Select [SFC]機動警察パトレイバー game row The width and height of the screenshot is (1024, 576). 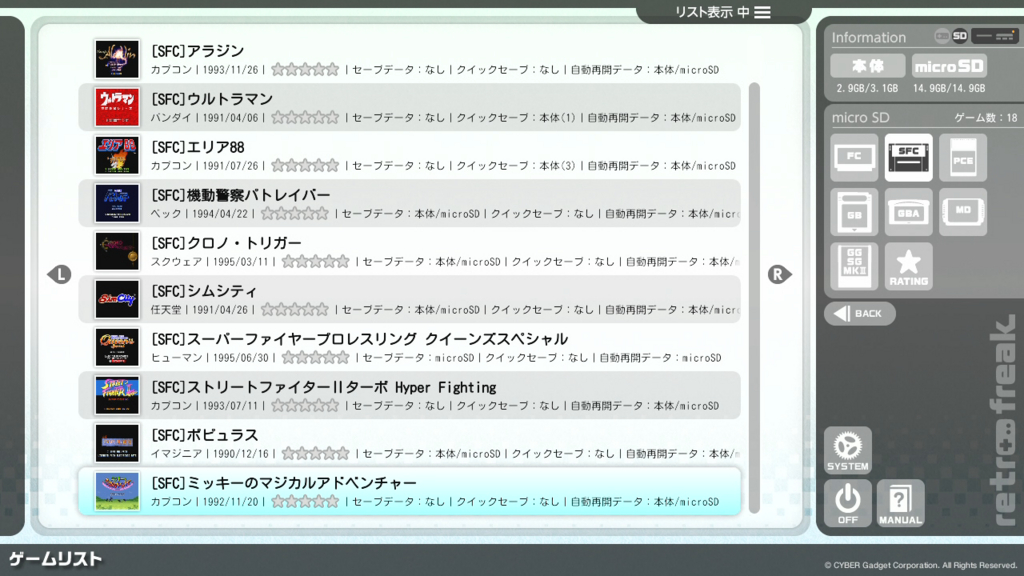point(409,203)
